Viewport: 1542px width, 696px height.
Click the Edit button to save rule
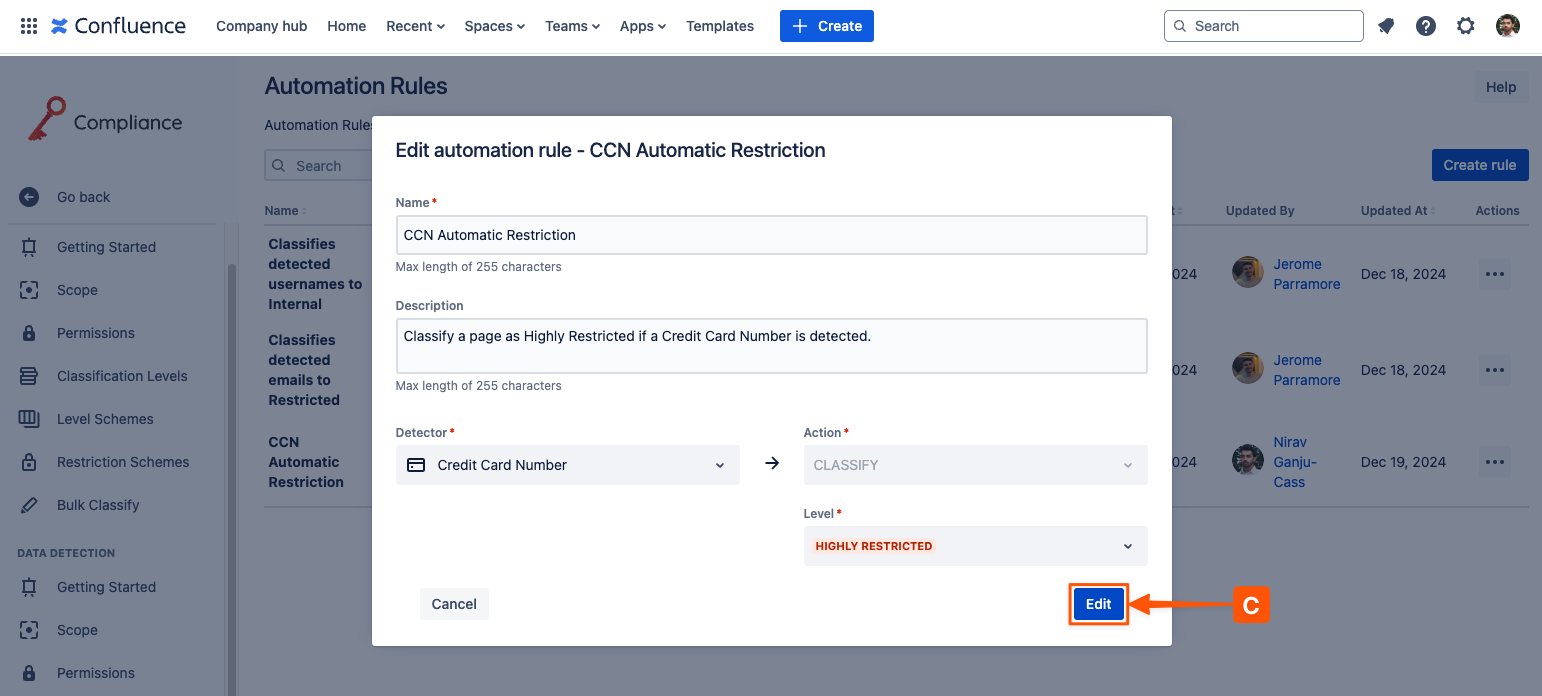coord(1098,604)
